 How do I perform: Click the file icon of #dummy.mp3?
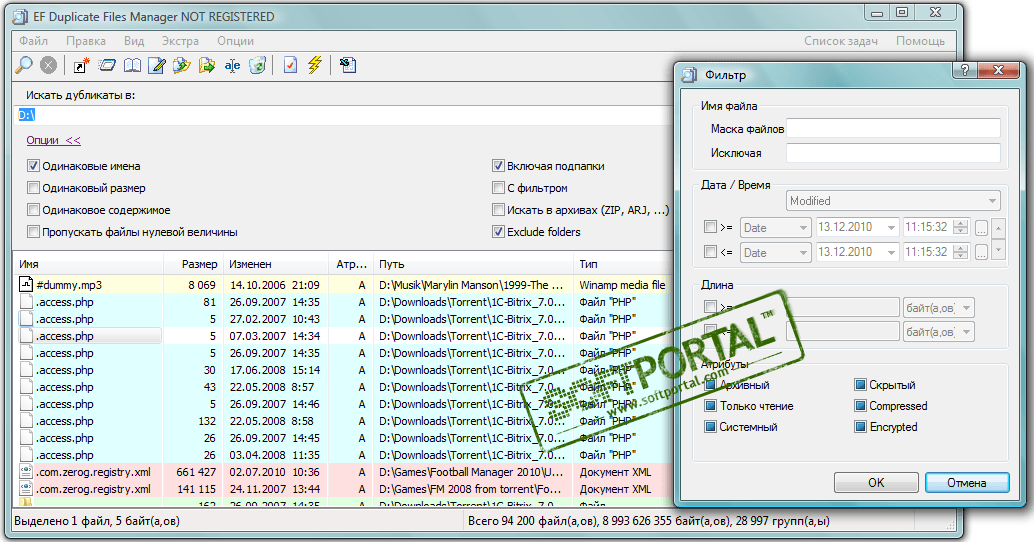26,284
